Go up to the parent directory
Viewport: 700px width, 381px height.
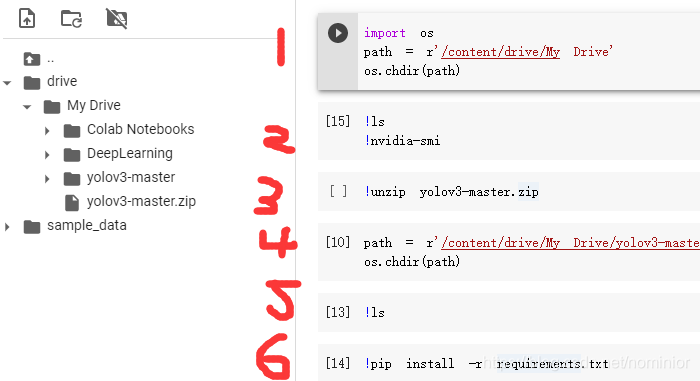[x=32, y=59]
